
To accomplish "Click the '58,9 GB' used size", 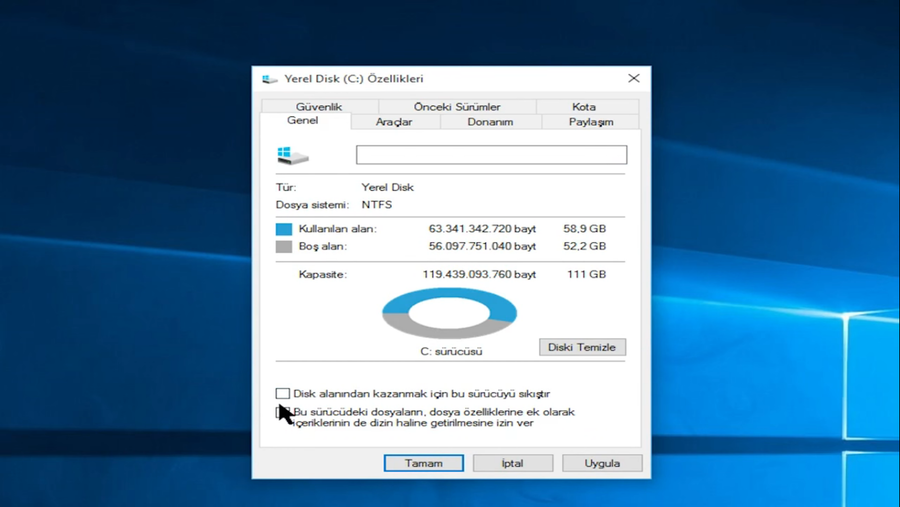I will coord(584,229).
